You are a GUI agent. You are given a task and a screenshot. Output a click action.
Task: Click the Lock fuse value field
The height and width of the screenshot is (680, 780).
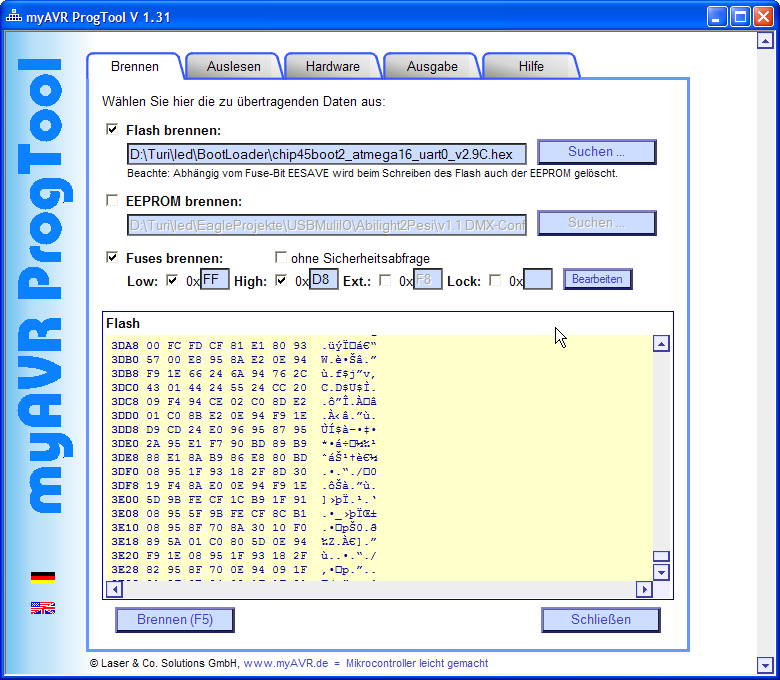click(538, 279)
